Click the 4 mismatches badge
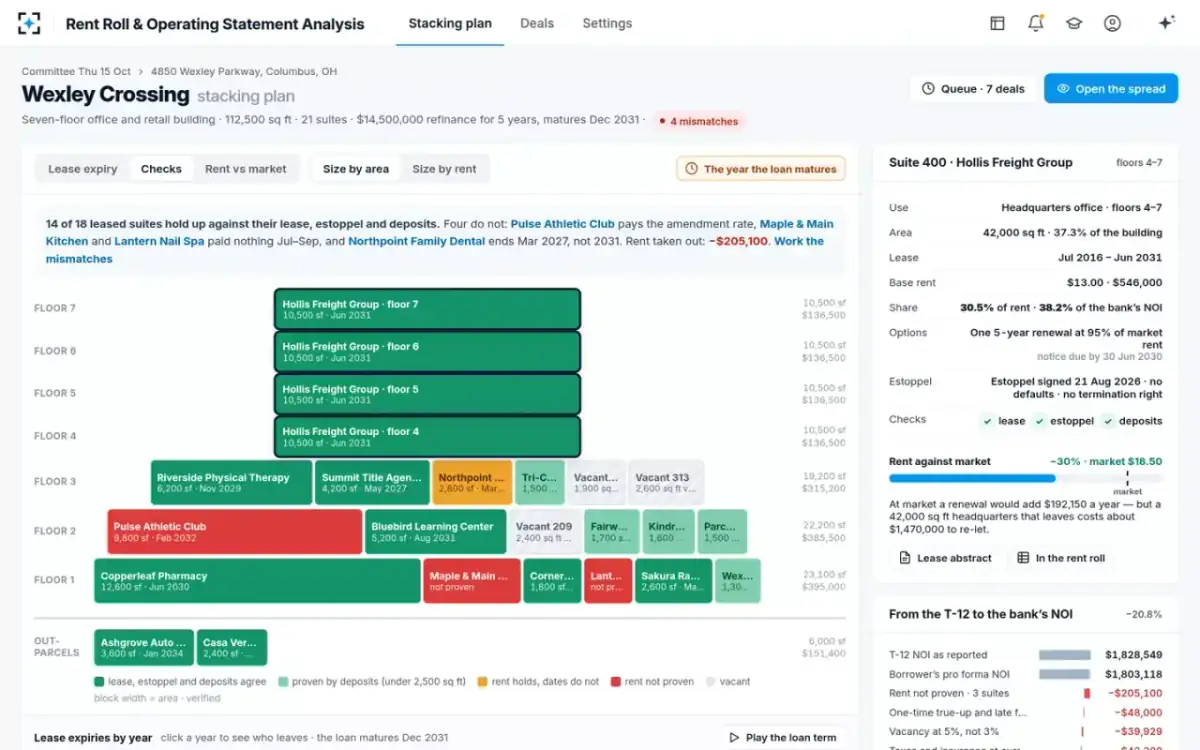Screen dimensions: 1200x750 point(698,121)
